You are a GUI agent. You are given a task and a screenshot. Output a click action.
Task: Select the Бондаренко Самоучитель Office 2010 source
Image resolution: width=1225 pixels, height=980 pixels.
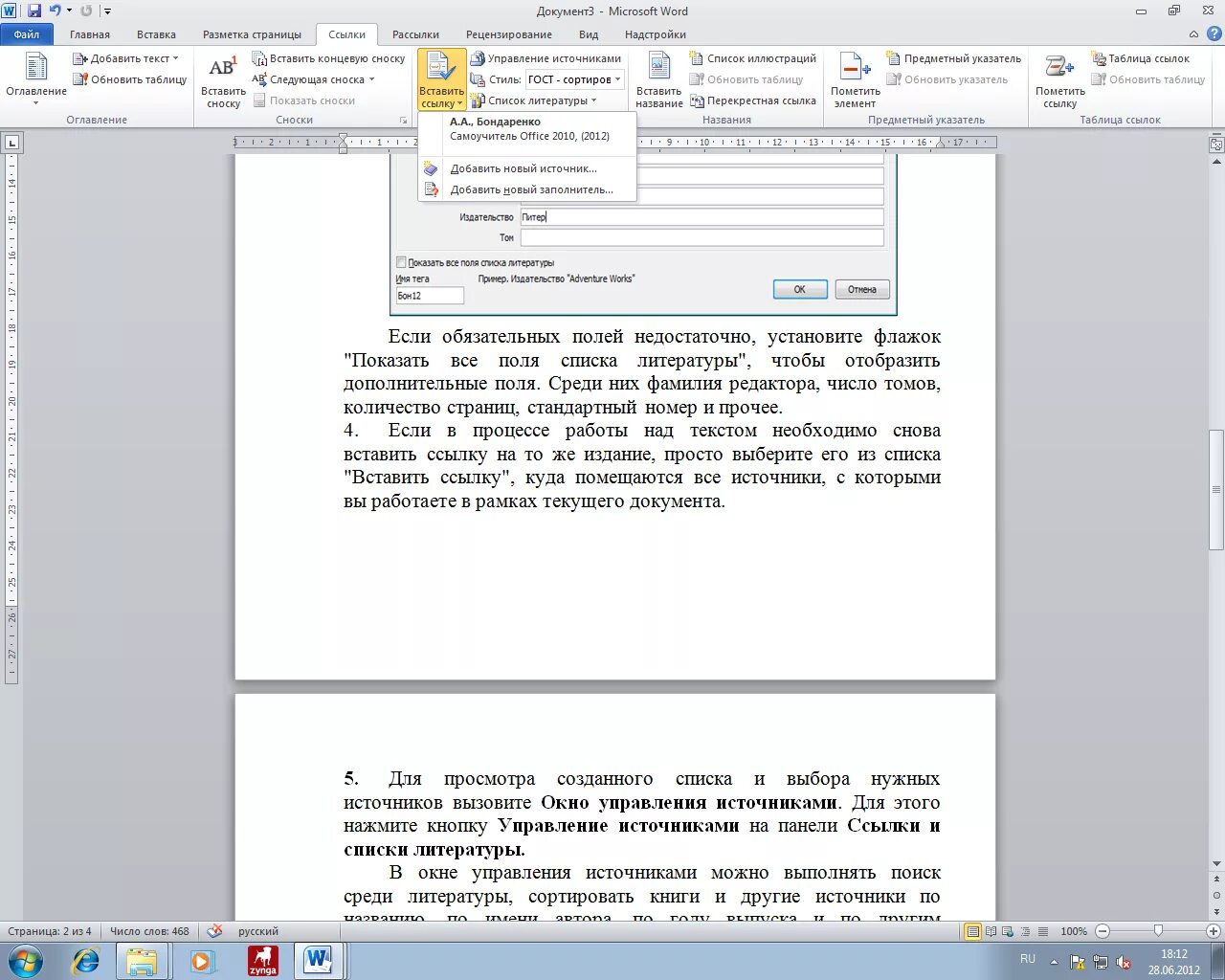[528, 129]
